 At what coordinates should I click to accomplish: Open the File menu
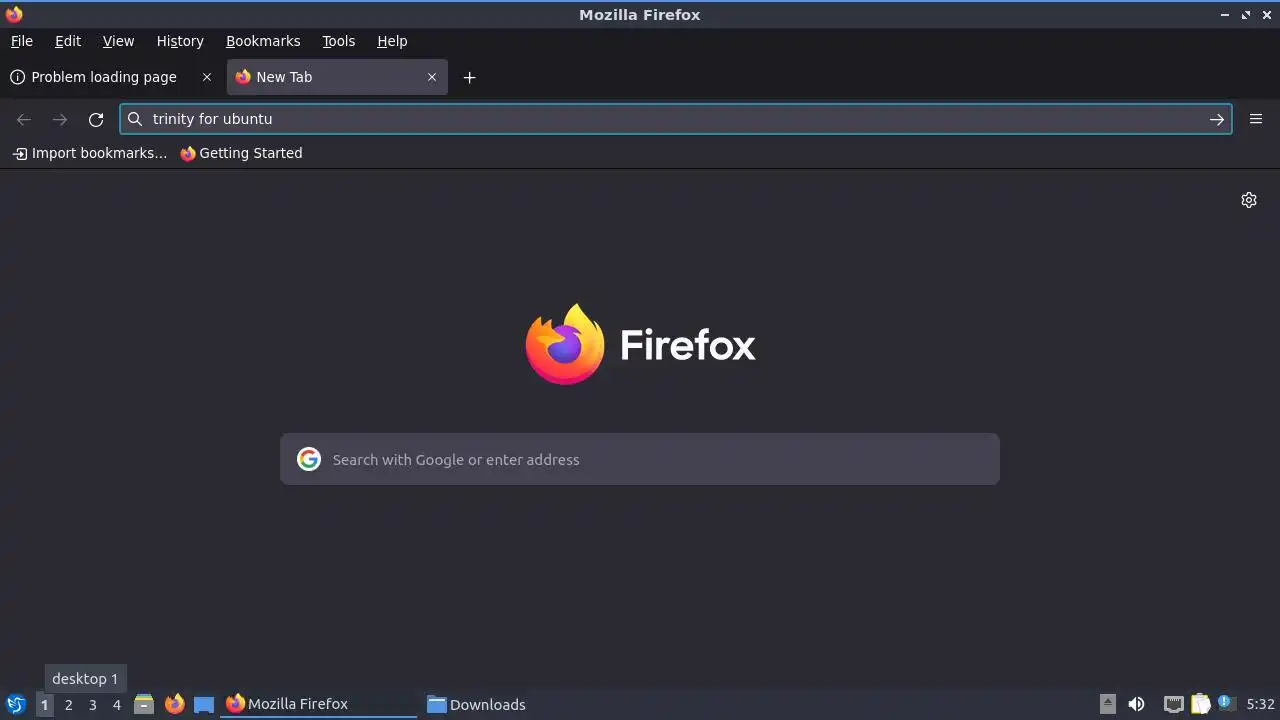click(21, 41)
